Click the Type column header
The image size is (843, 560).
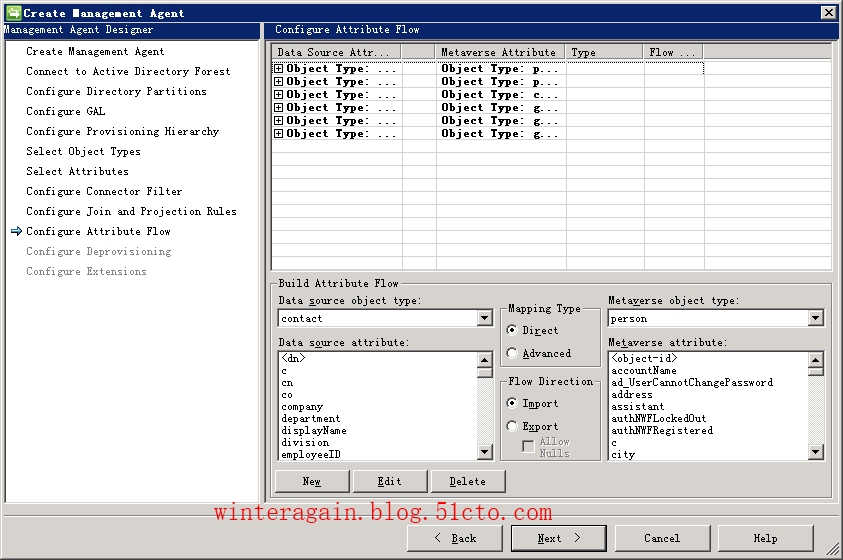pos(604,52)
